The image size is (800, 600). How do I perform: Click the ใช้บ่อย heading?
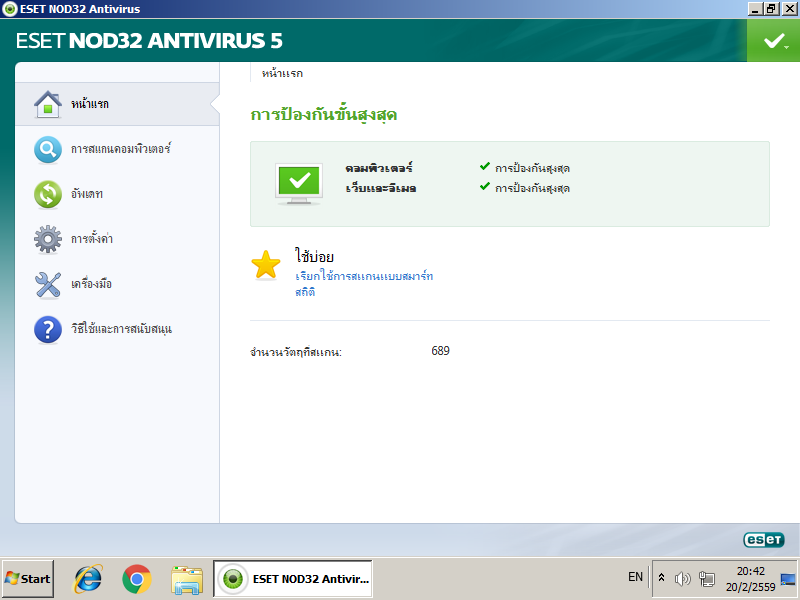point(314,256)
